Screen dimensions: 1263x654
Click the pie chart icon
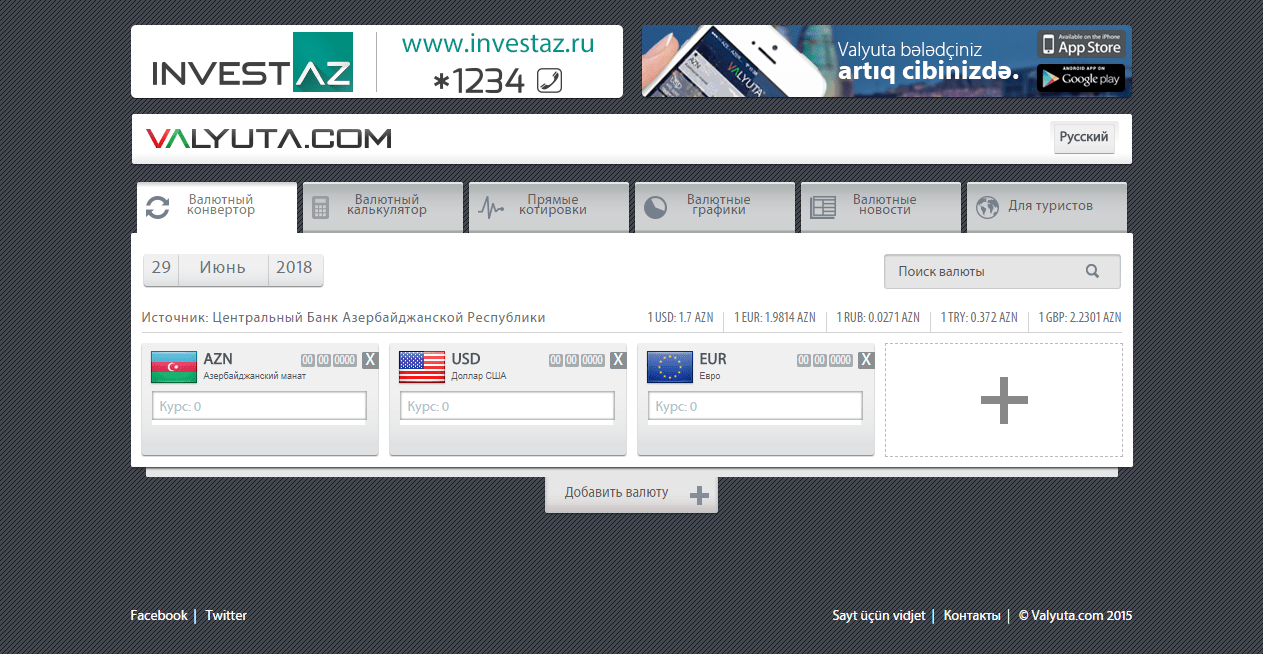[655, 207]
